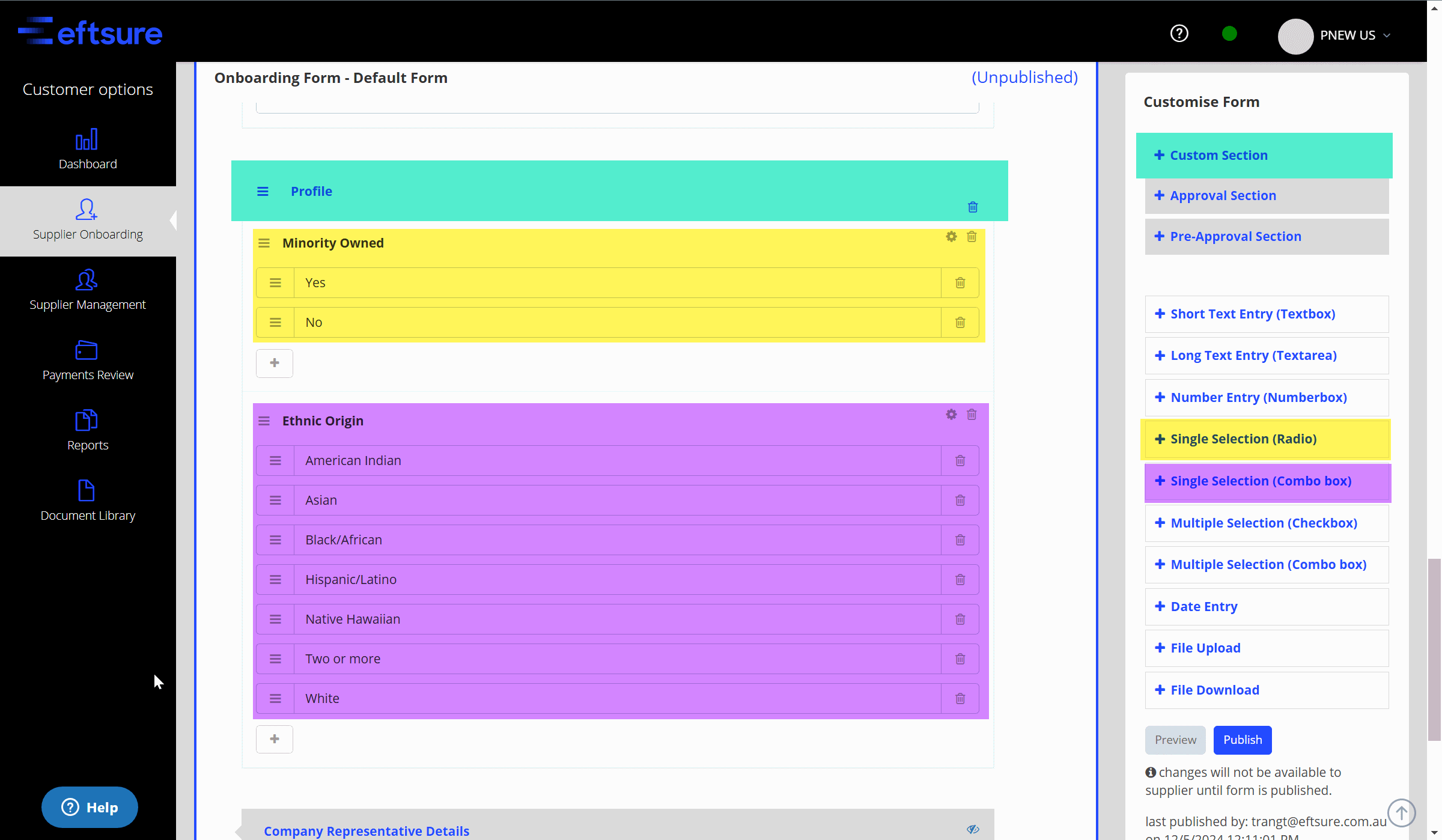Edit the No option text
Screen dimensions: 1442x840
tap(617, 322)
